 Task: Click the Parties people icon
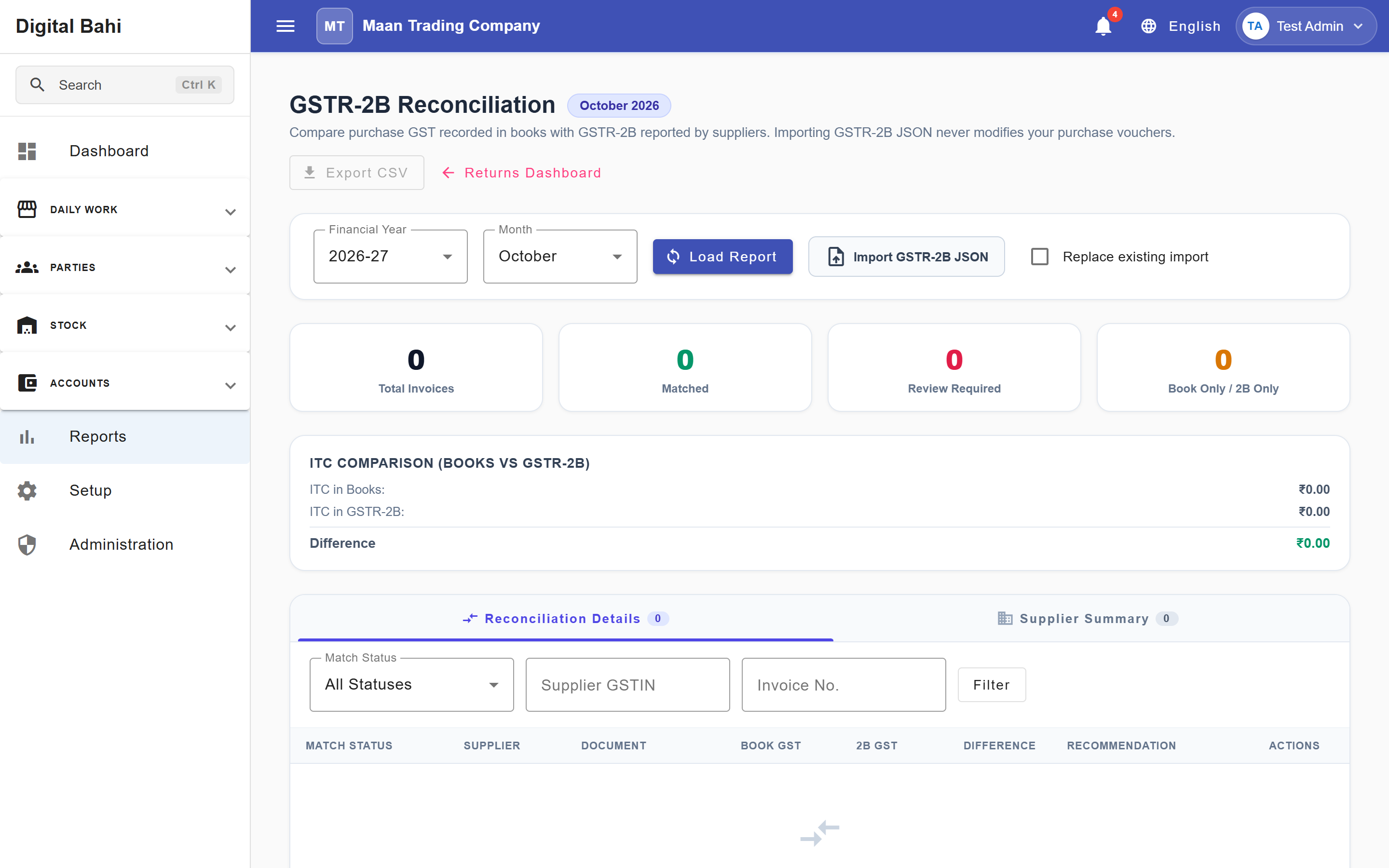[x=27, y=268]
